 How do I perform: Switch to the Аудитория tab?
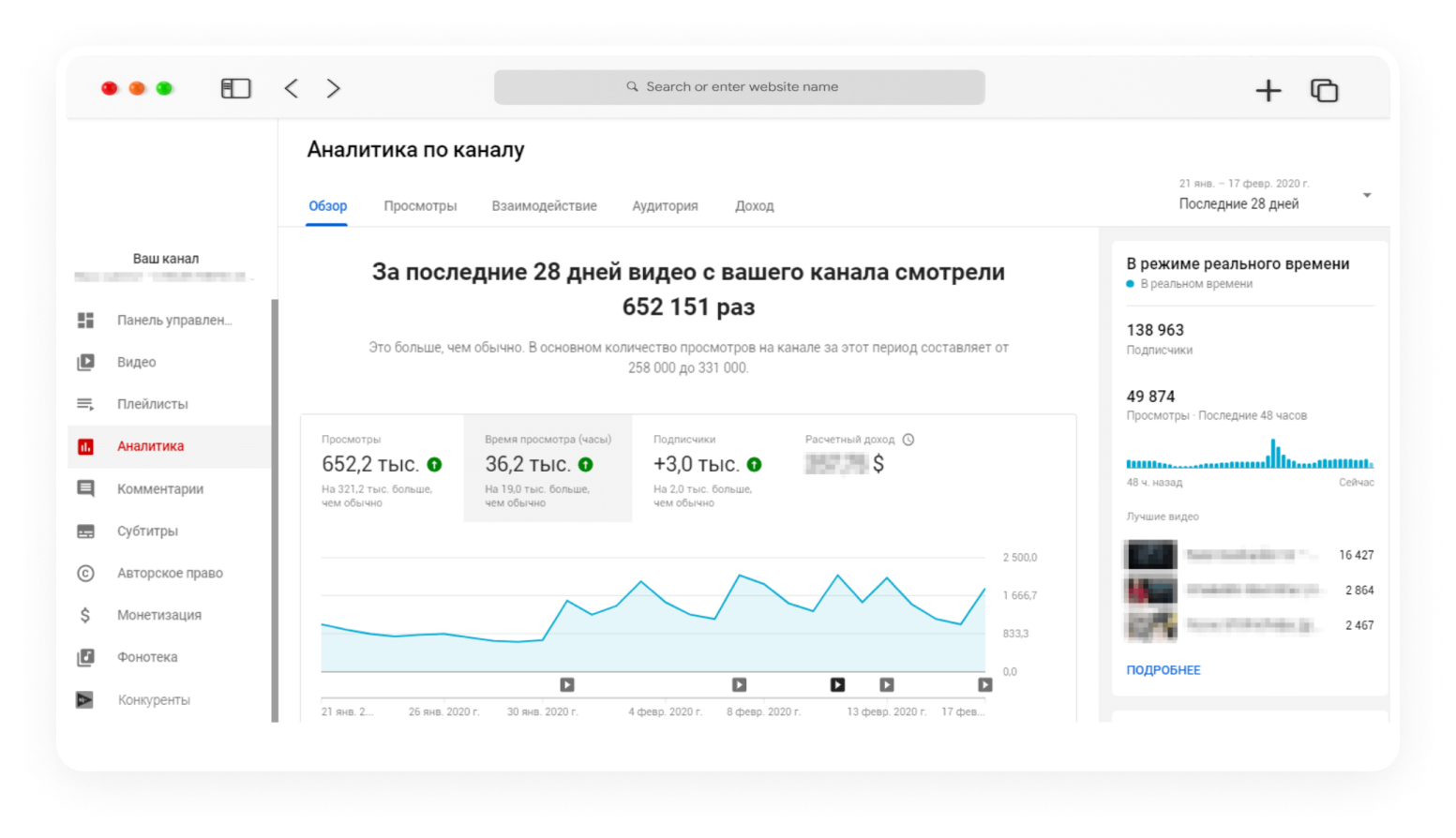coord(665,206)
